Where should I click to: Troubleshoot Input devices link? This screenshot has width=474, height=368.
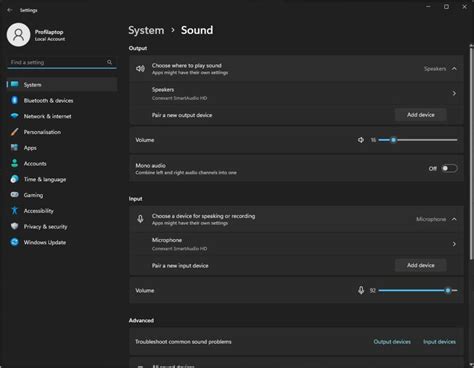(439, 342)
